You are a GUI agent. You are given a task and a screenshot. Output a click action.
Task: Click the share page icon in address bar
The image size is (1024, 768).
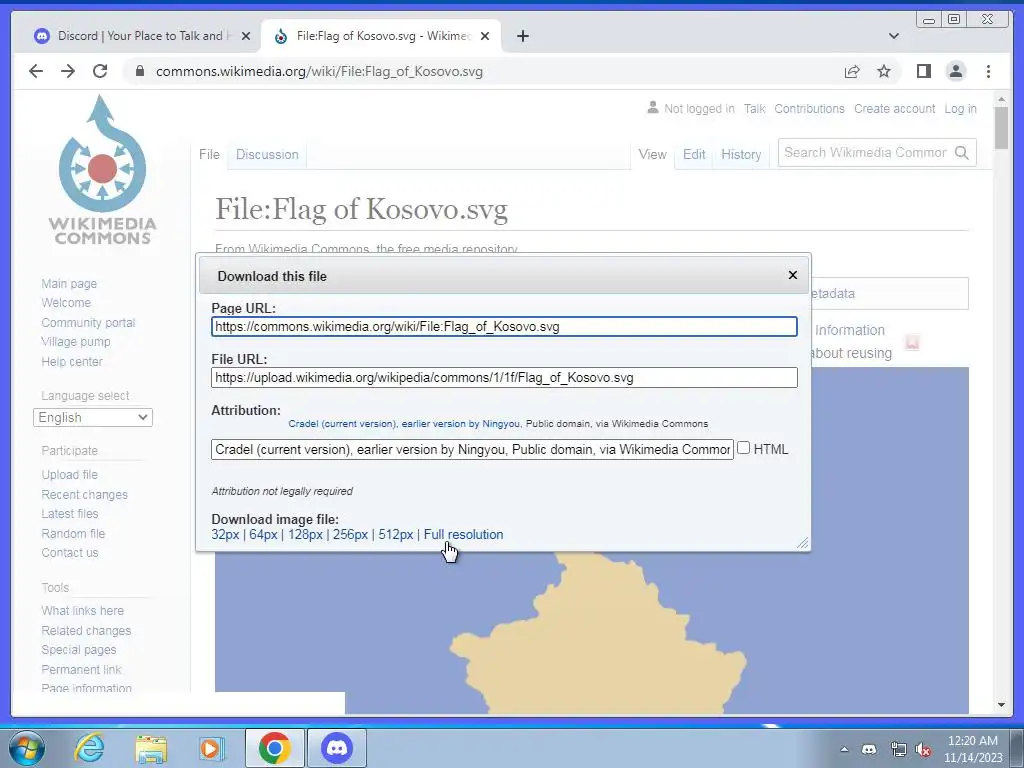click(852, 72)
